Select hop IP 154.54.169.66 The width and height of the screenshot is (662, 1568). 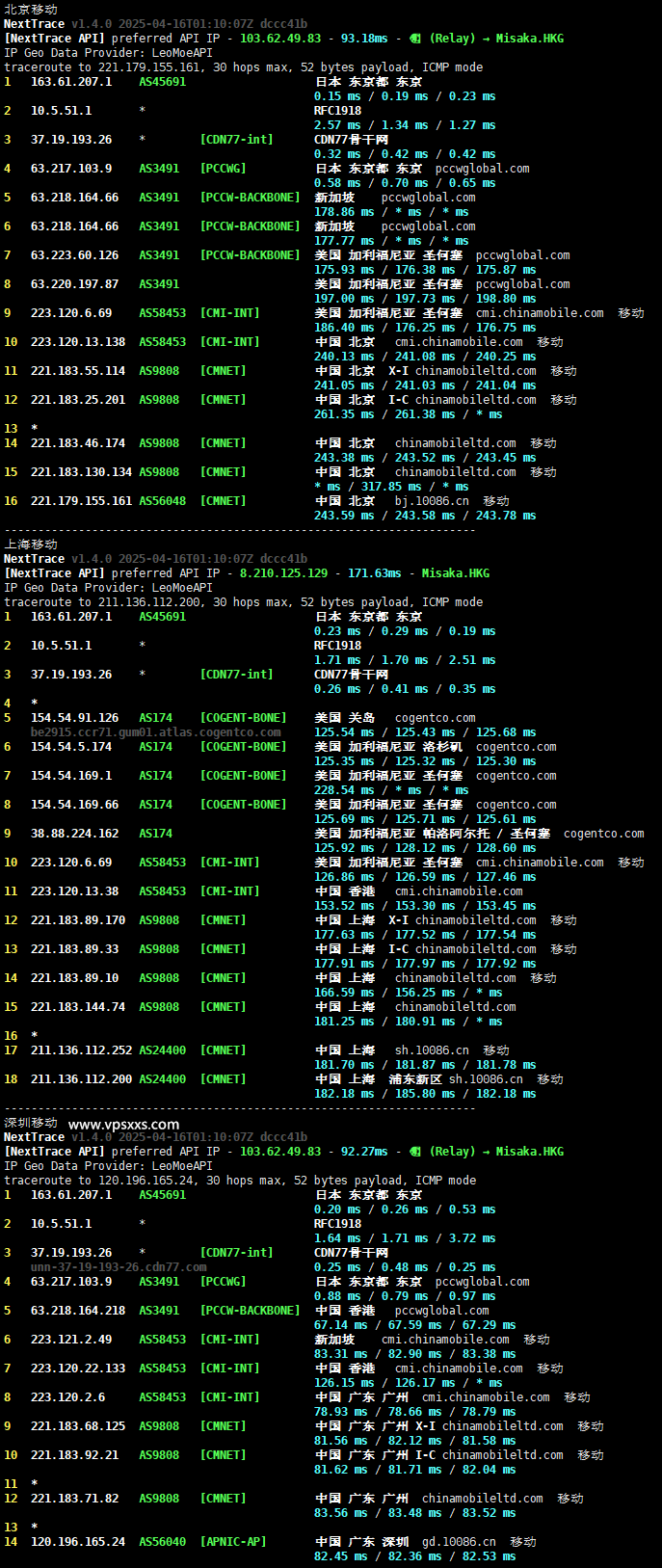(75, 805)
